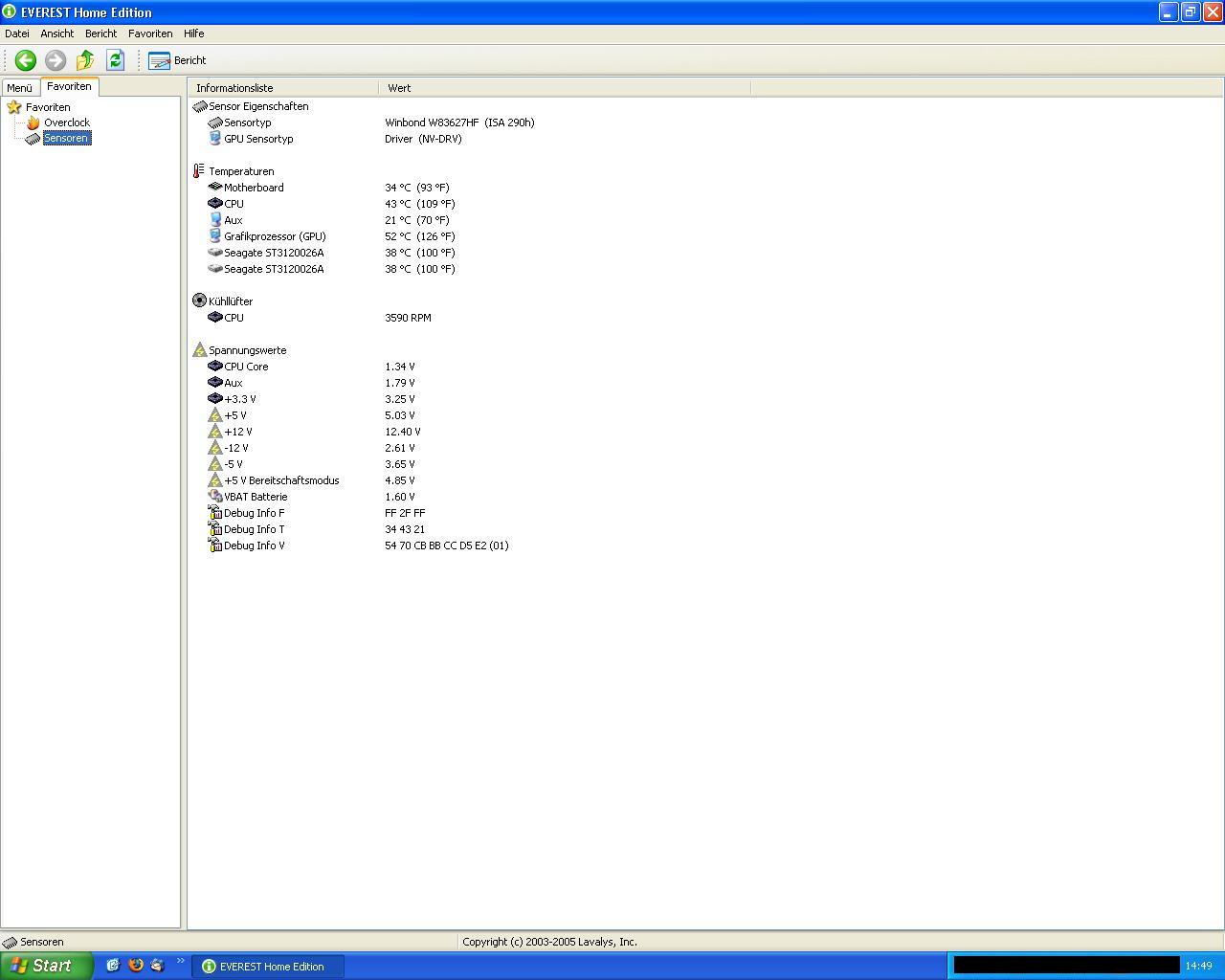The height and width of the screenshot is (980, 1225).
Task: Click the +12 V warning icon
Action: tap(215, 432)
